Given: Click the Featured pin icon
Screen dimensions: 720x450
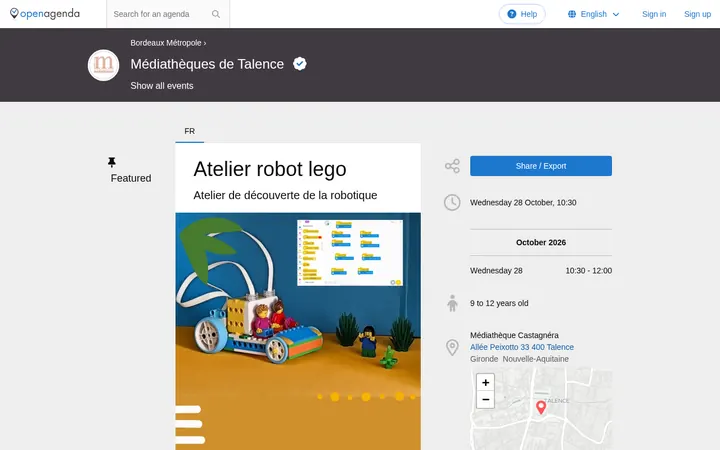Looking at the screenshot, I should pos(112,162).
